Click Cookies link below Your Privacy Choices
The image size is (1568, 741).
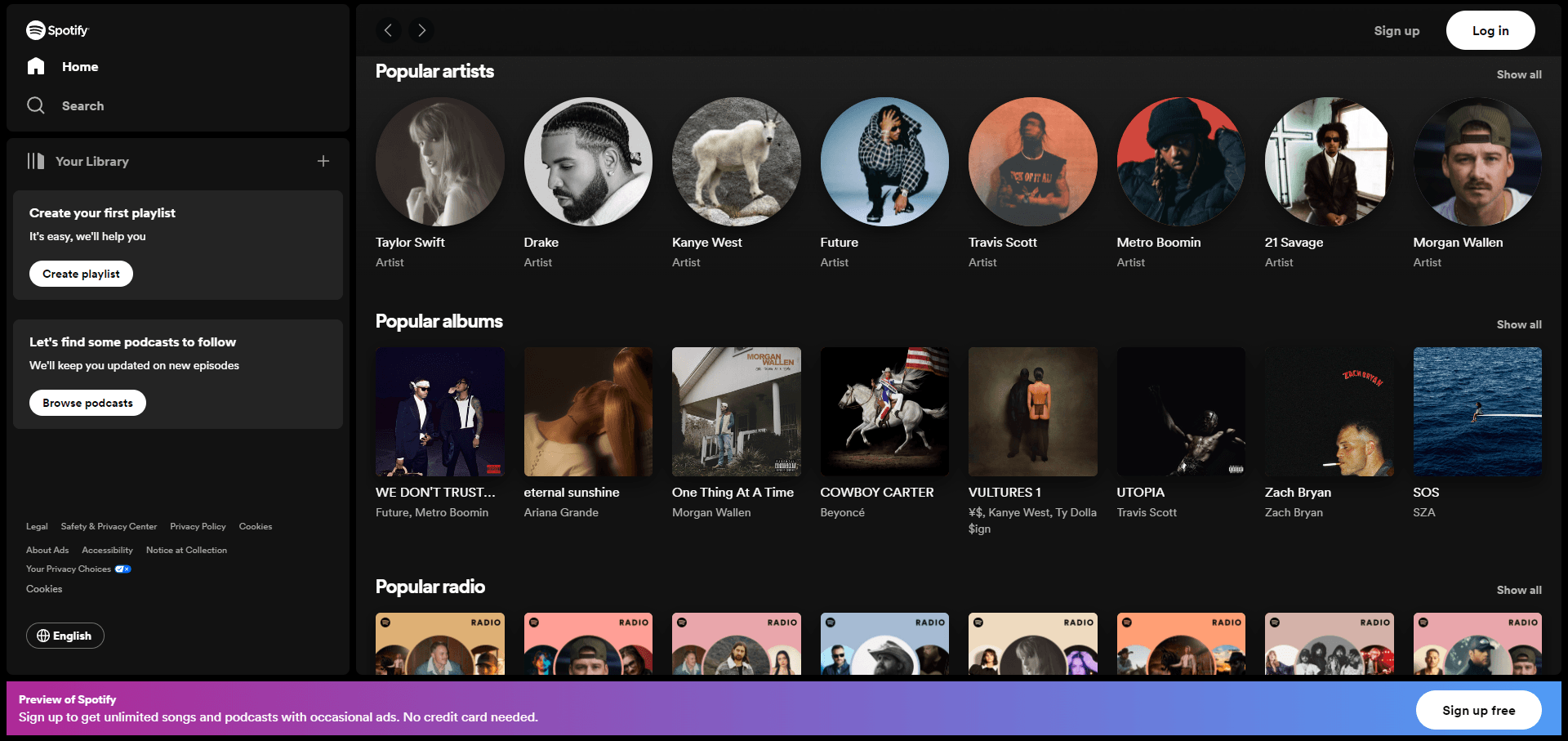[x=44, y=588]
